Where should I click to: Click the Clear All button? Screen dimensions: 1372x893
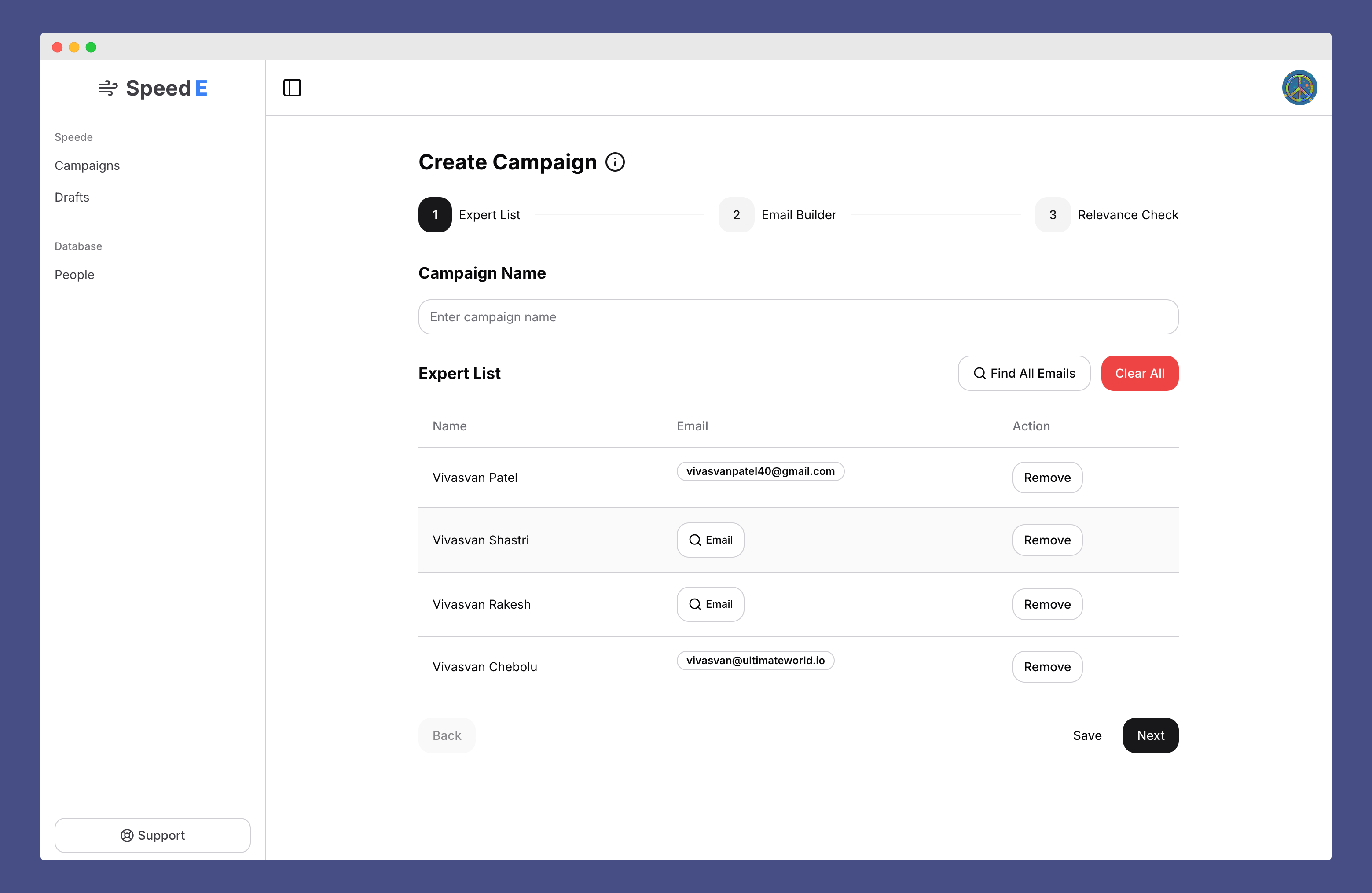[1140, 373]
